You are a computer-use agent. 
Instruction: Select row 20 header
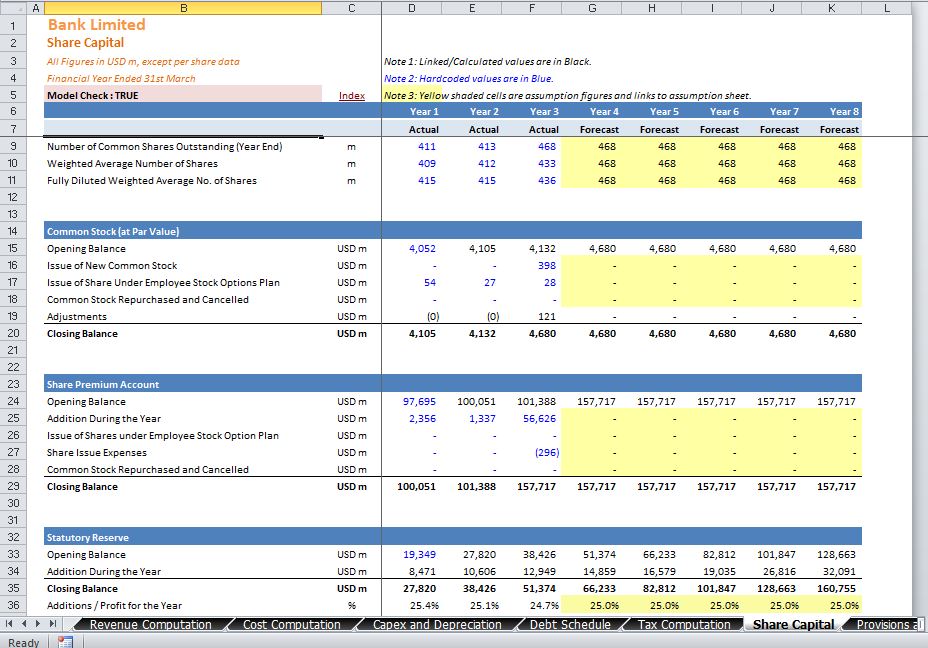(x=13, y=333)
